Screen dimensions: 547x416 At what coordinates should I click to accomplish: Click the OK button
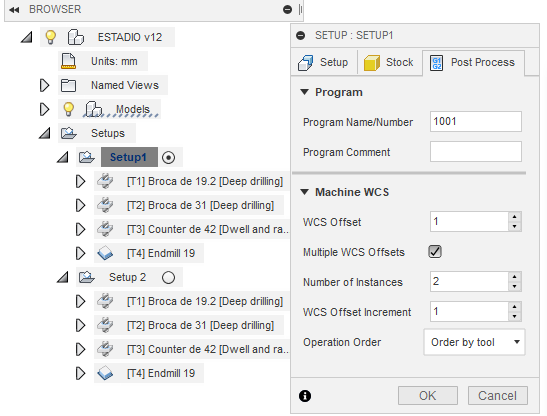(428, 396)
